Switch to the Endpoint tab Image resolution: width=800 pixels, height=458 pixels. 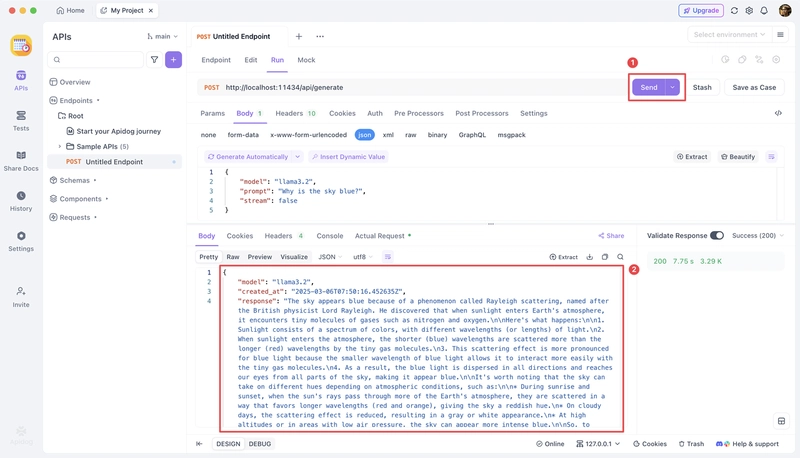(x=216, y=60)
